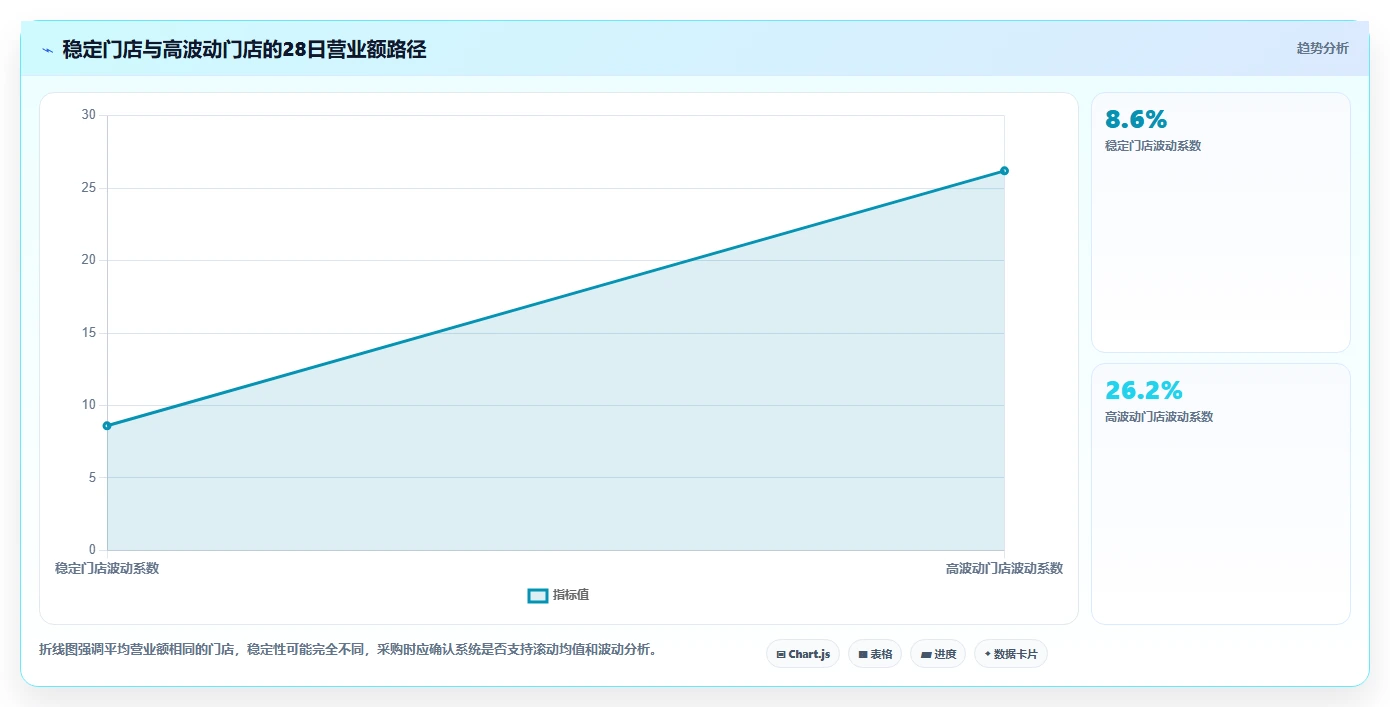Click the icon inside the Chart.js tag

pos(781,655)
